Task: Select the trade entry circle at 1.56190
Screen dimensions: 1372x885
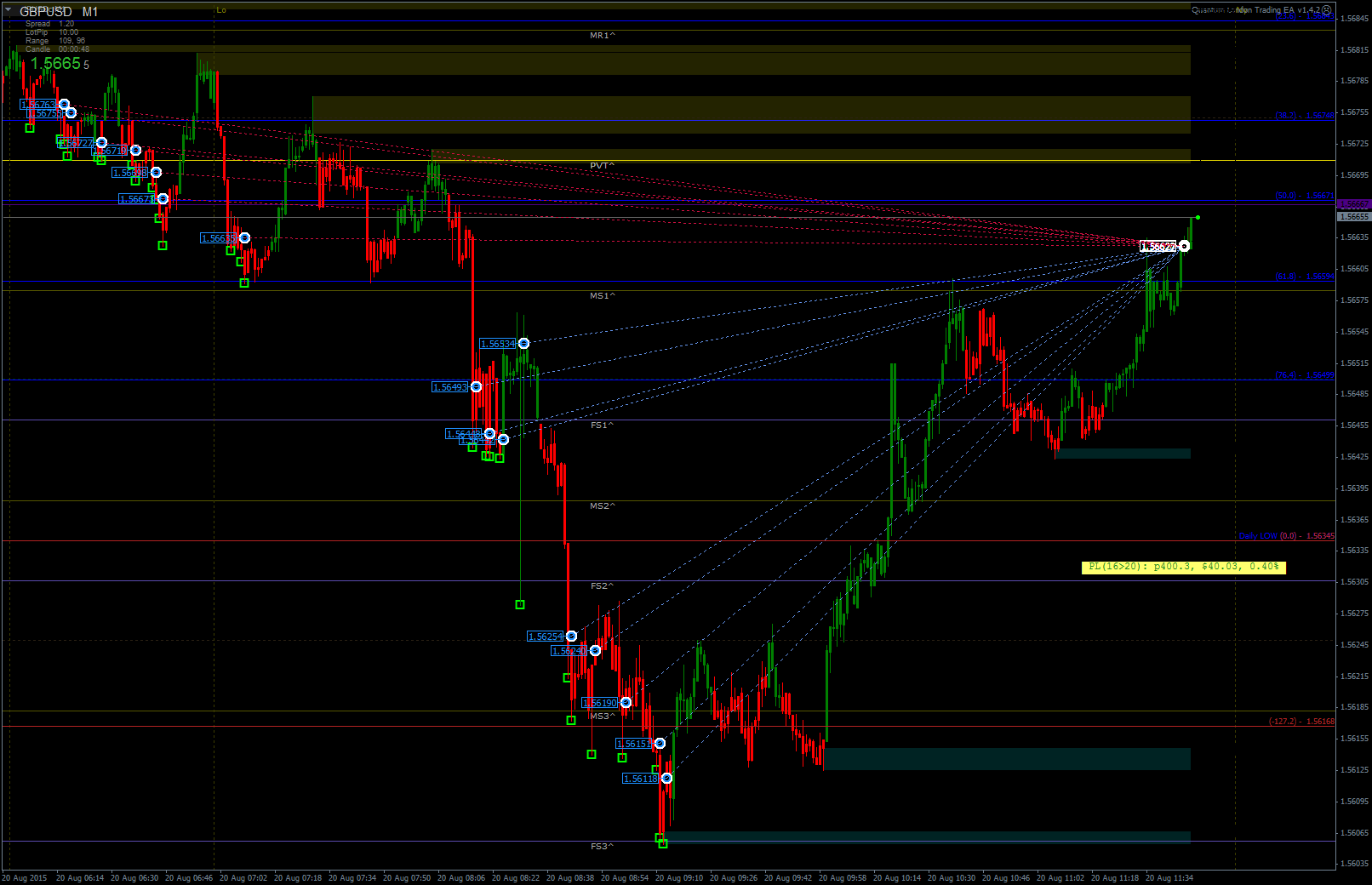Action: [626, 703]
